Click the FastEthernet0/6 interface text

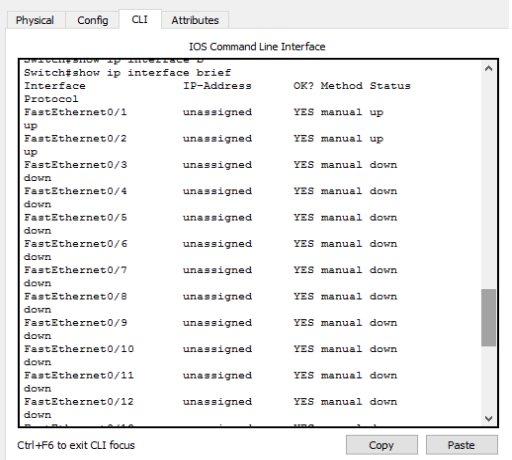pyautogui.click(x=75, y=244)
